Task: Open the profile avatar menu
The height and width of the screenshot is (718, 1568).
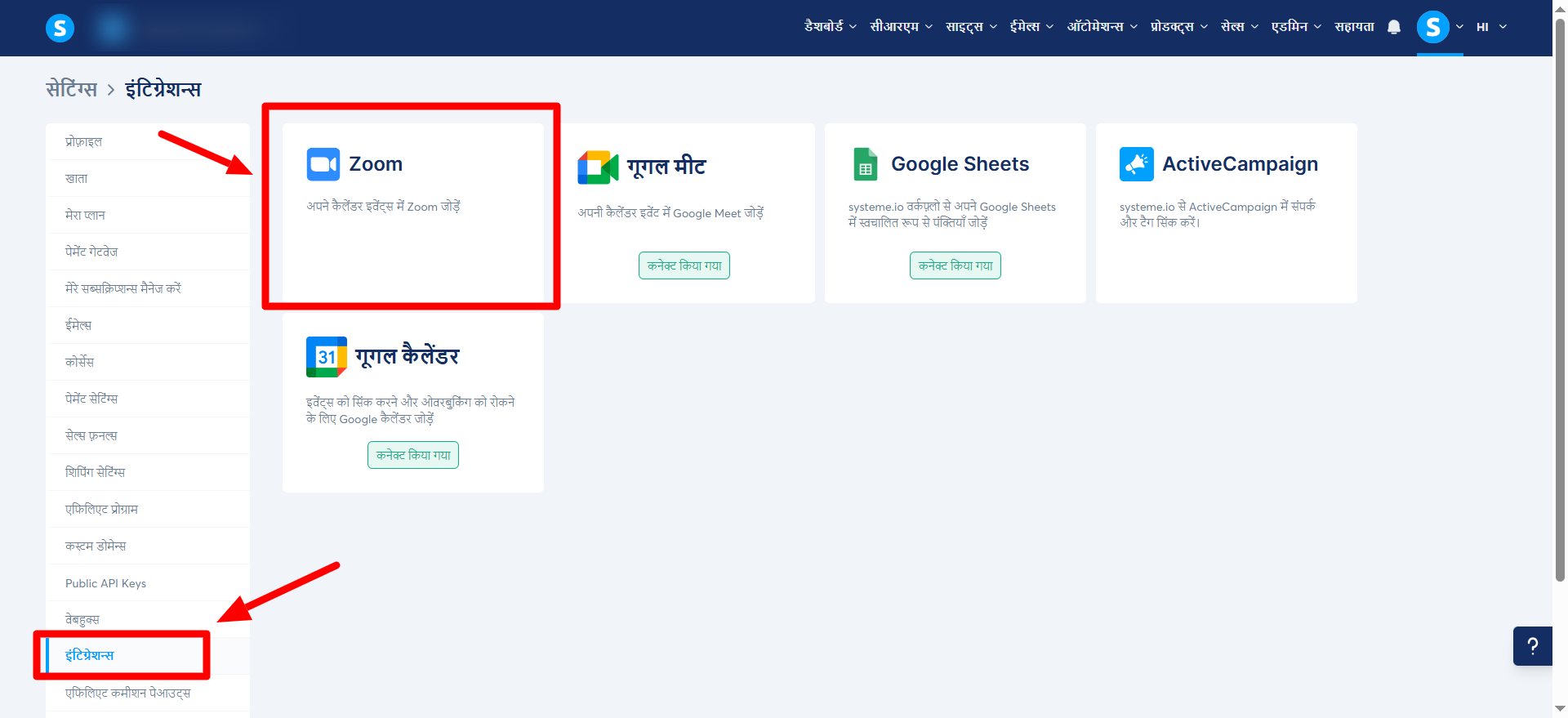Action: click(x=1433, y=27)
